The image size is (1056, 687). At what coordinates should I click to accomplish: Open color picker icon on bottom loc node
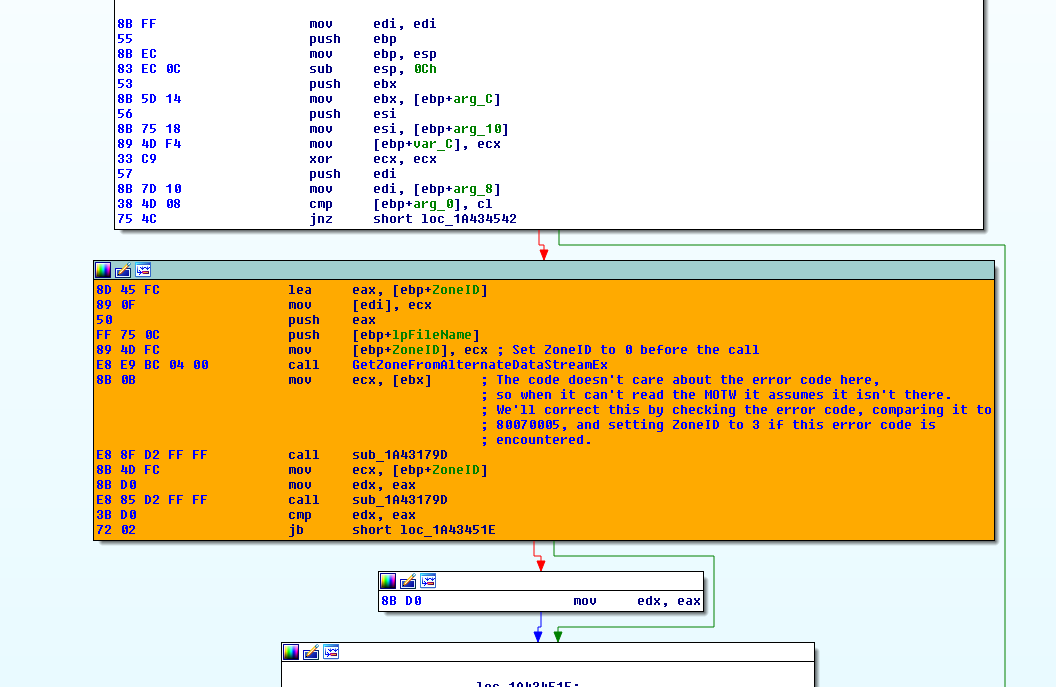(x=291, y=652)
